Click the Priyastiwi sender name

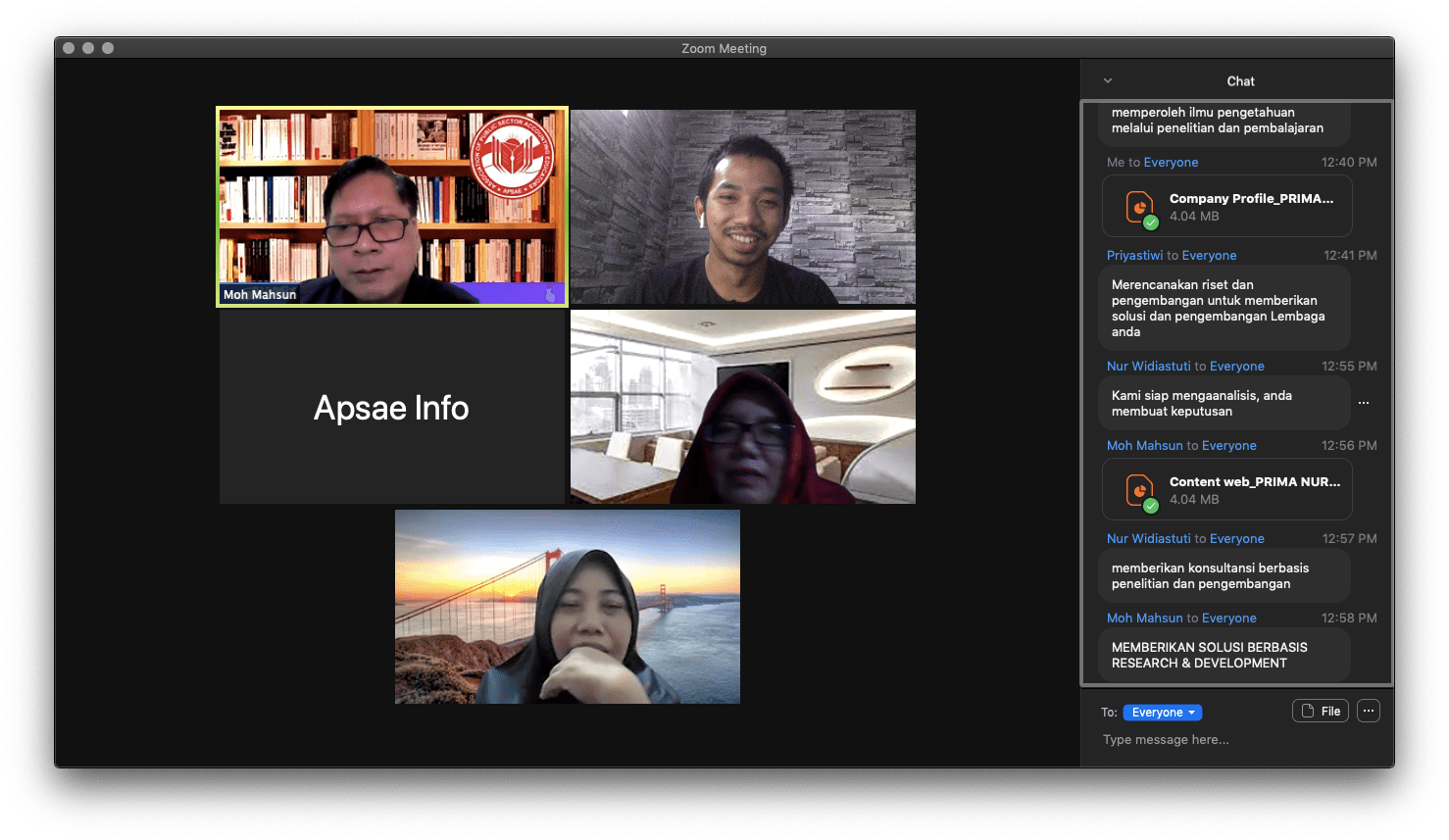[x=1134, y=255]
